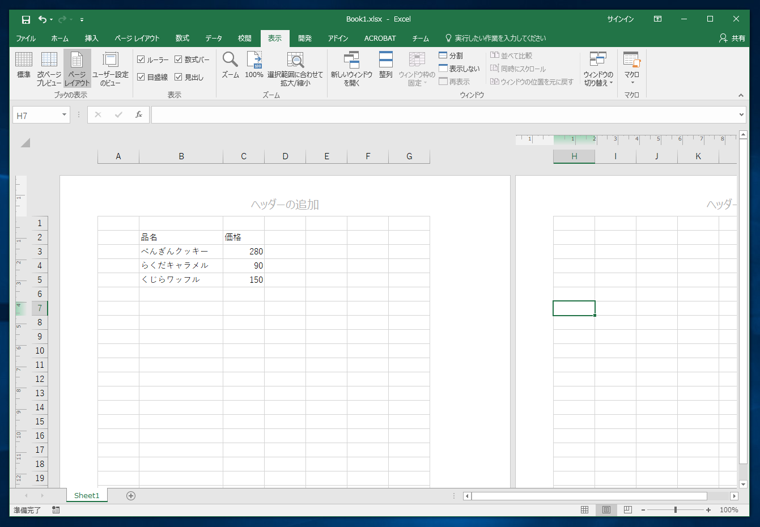
Task: Add a new sheet with plus icon
Action: (131, 496)
